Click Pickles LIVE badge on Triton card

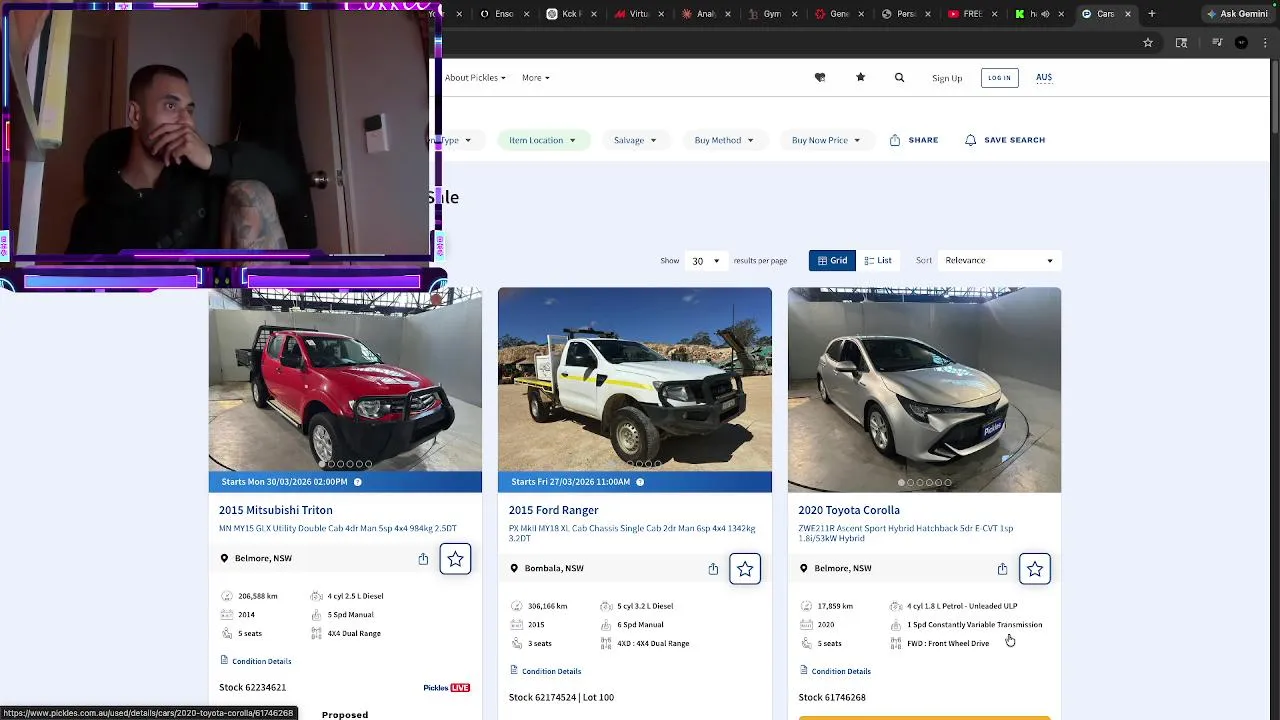(446, 688)
